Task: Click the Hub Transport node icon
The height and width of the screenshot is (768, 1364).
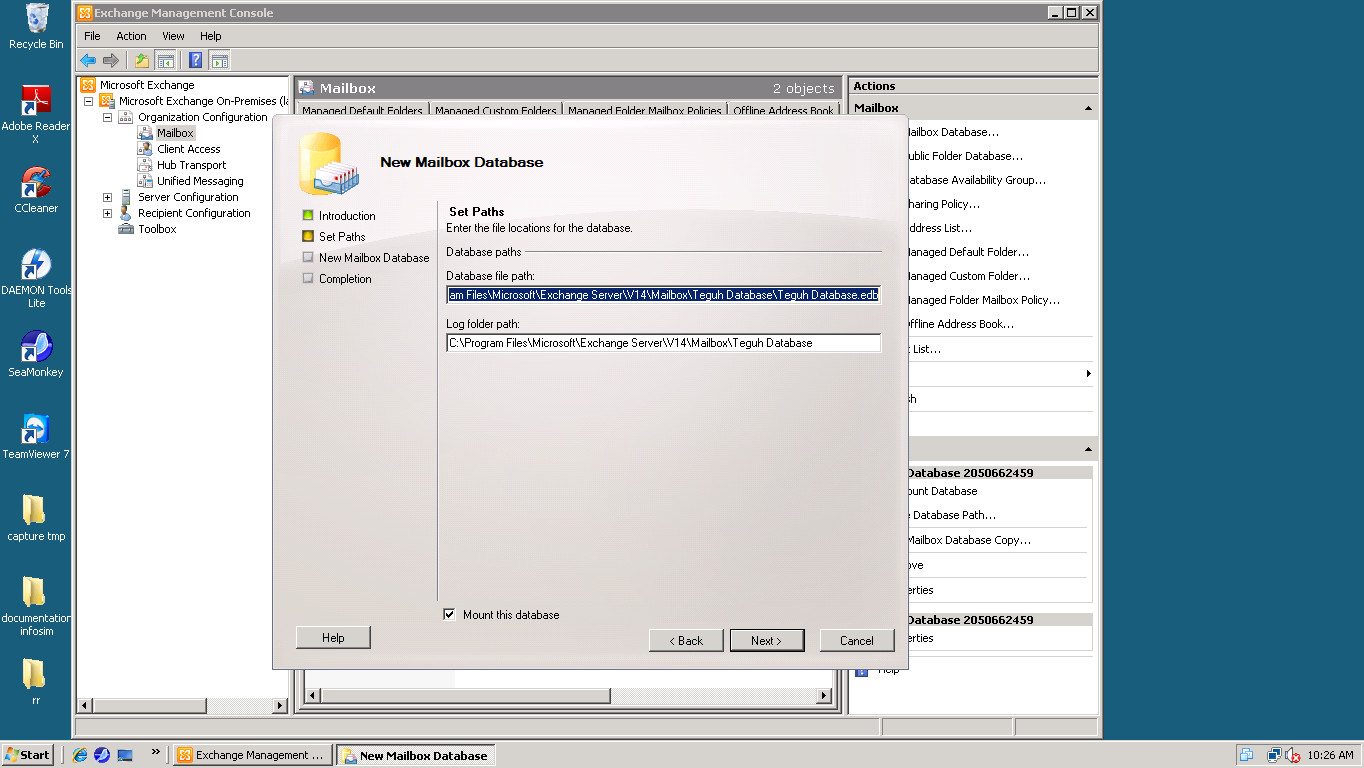Action: (x=145, y=165)
